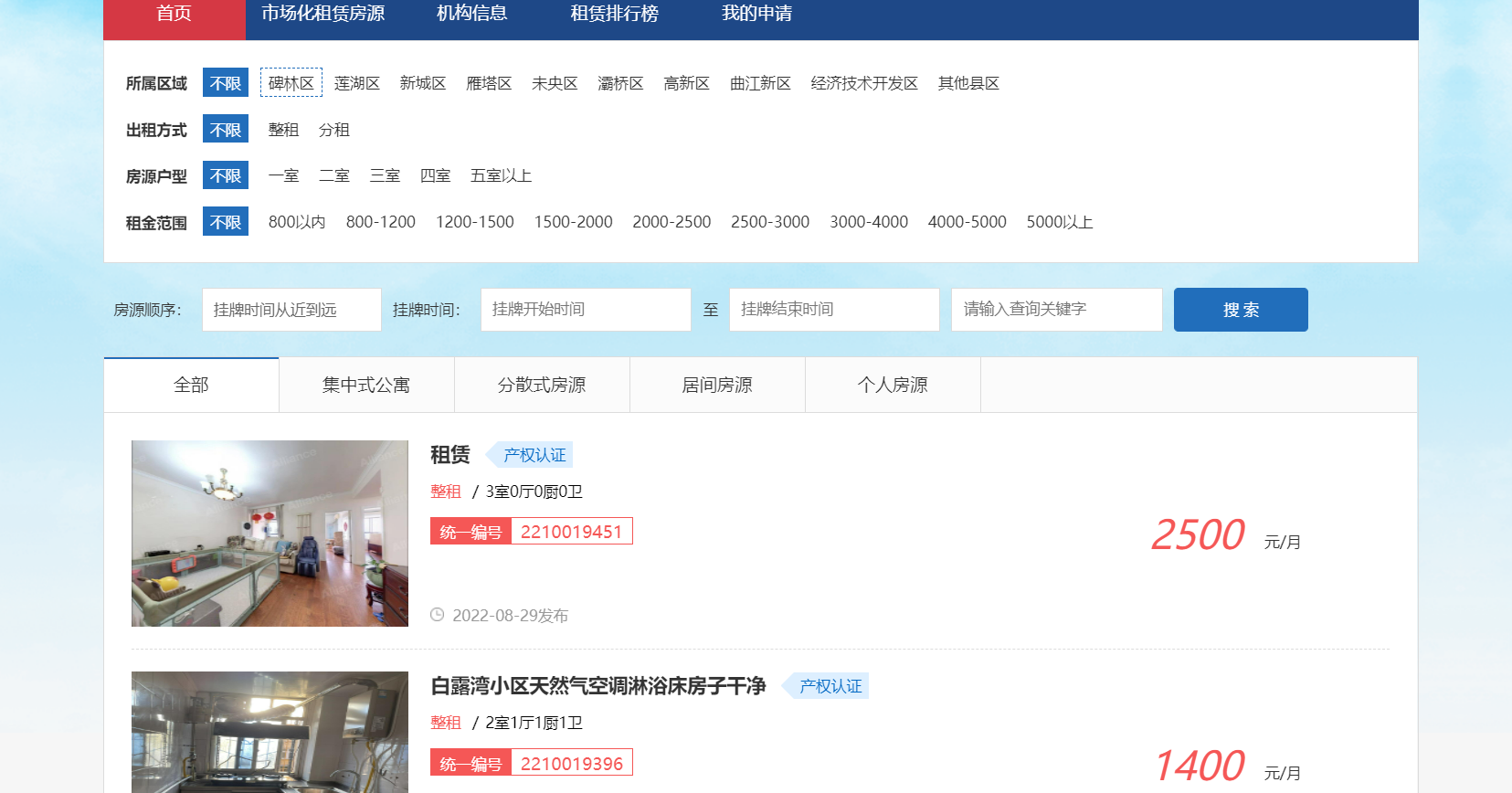The height and width of the screenshot is (793, 1512).
Task: Open the 机构信息 menu item
Action: point(471,14)
